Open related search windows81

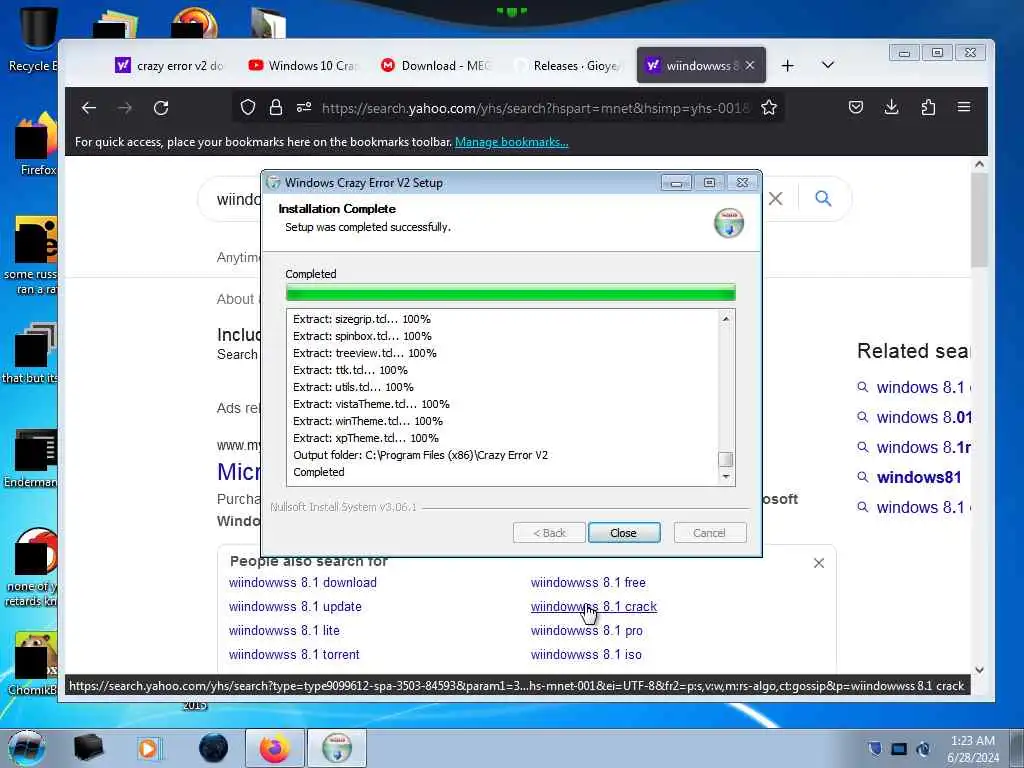pos(918,477)
